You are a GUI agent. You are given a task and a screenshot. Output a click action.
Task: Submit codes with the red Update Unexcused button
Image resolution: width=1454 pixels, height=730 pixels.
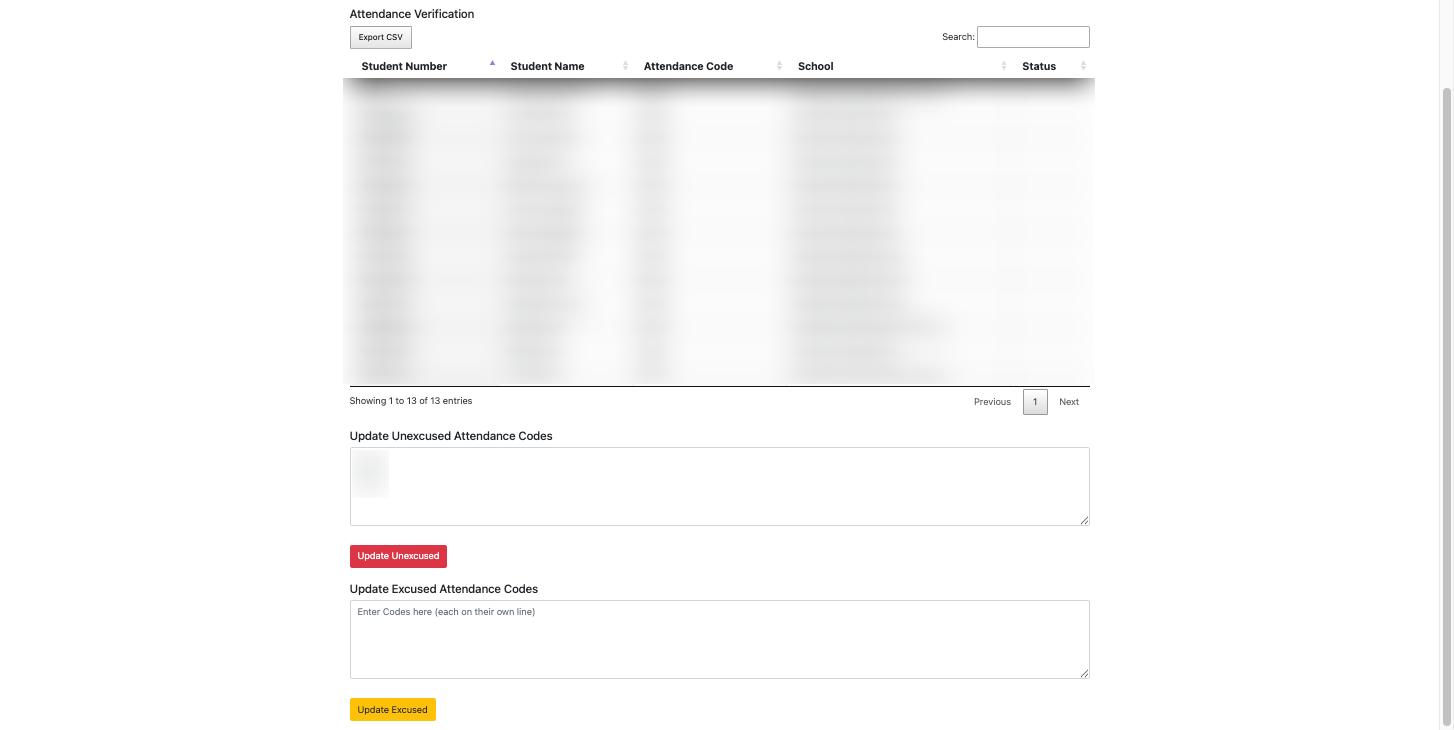398,556
